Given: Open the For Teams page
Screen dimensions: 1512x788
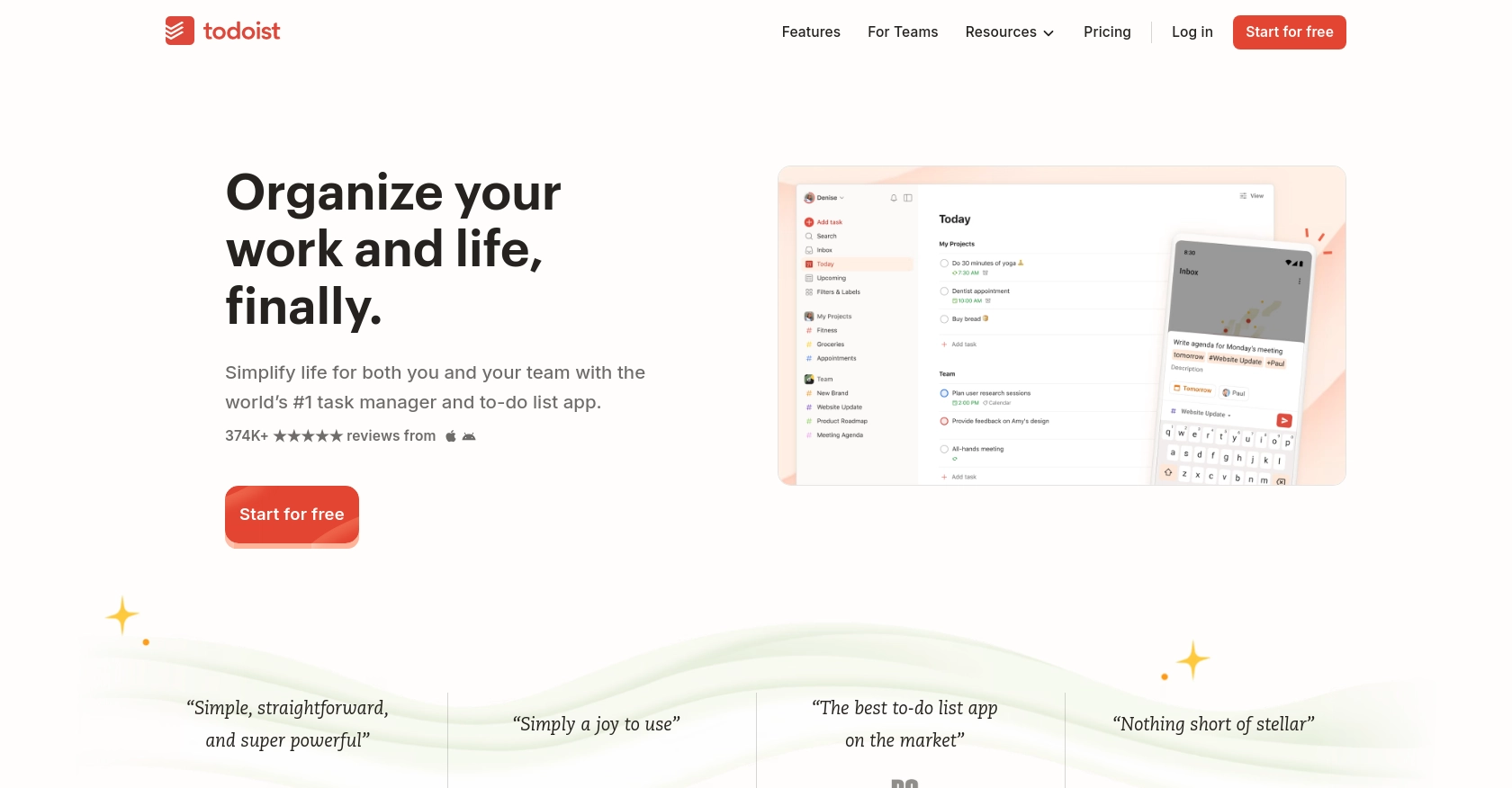Looking at the screenshot, I should coord(903,32).
